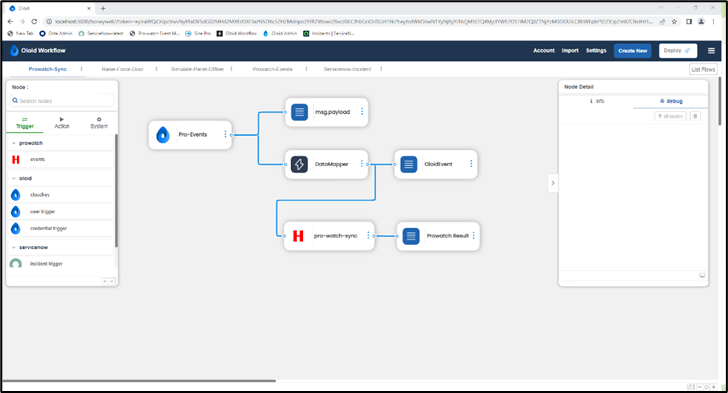The image size is (728, 393).
Task: Open the Prowatch-Sync flow tab
Action: pyautogui.click(x=47, y=69)
